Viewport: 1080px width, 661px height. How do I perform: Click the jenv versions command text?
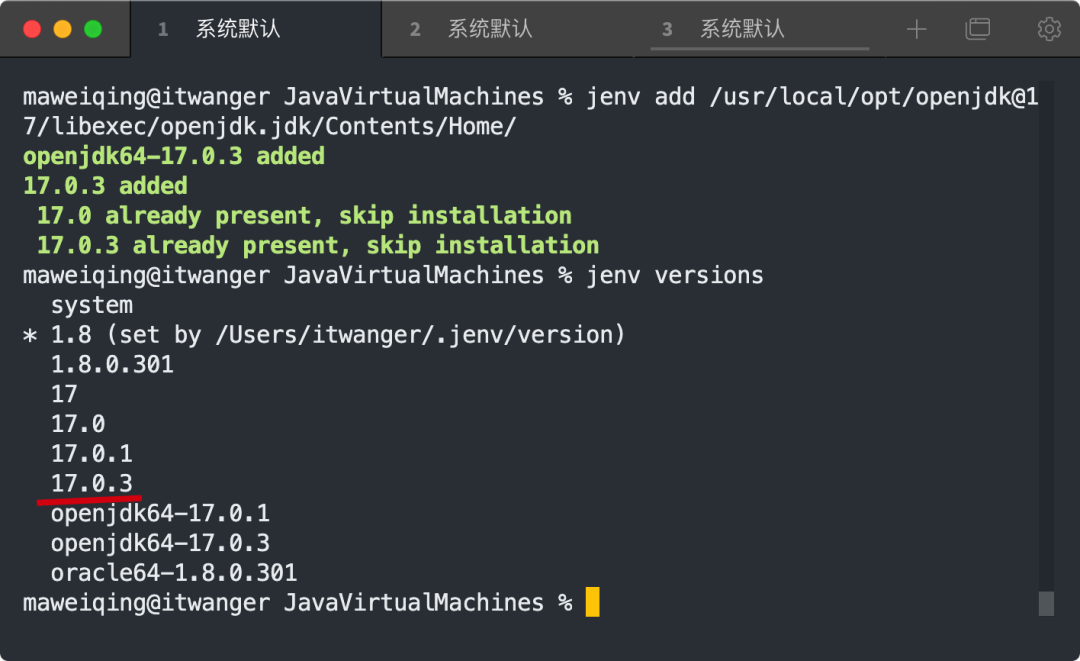pos(675,275)
